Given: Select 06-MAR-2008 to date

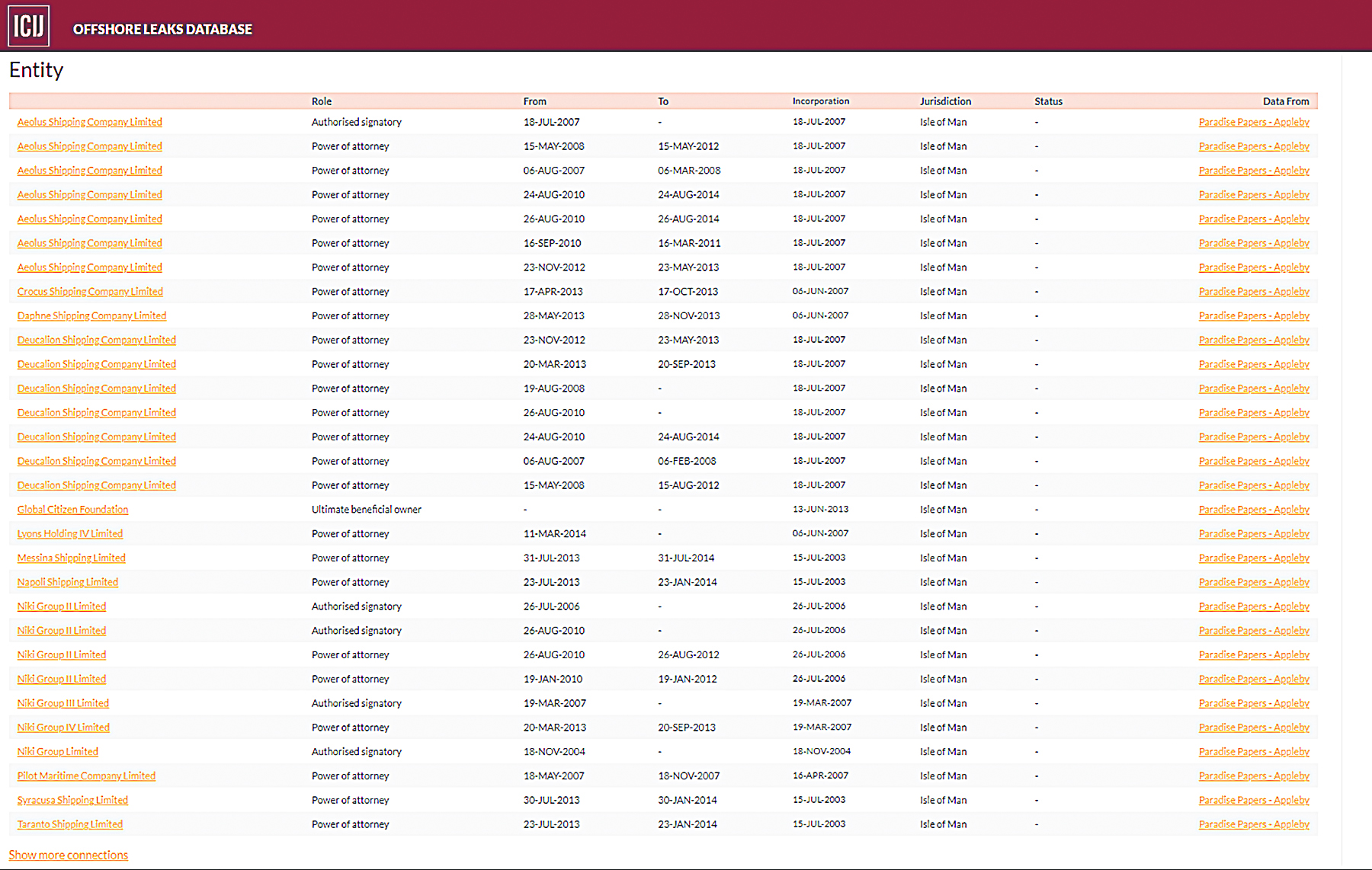Looking at the screenshot, I should click(690, 171).
